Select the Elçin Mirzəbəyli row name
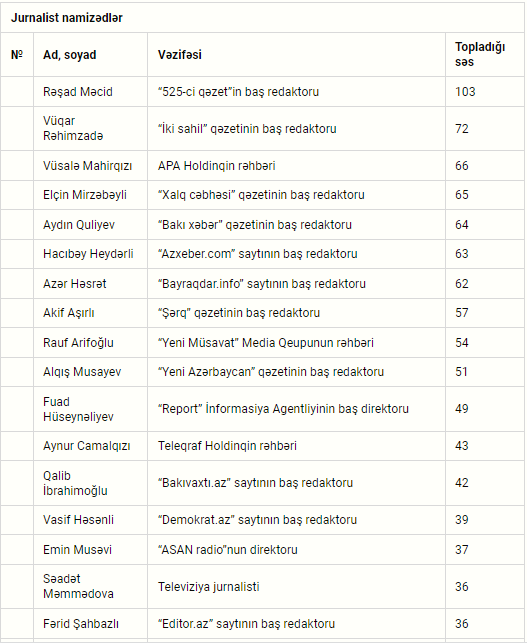The image size is (527, 643). pos(85,195)
